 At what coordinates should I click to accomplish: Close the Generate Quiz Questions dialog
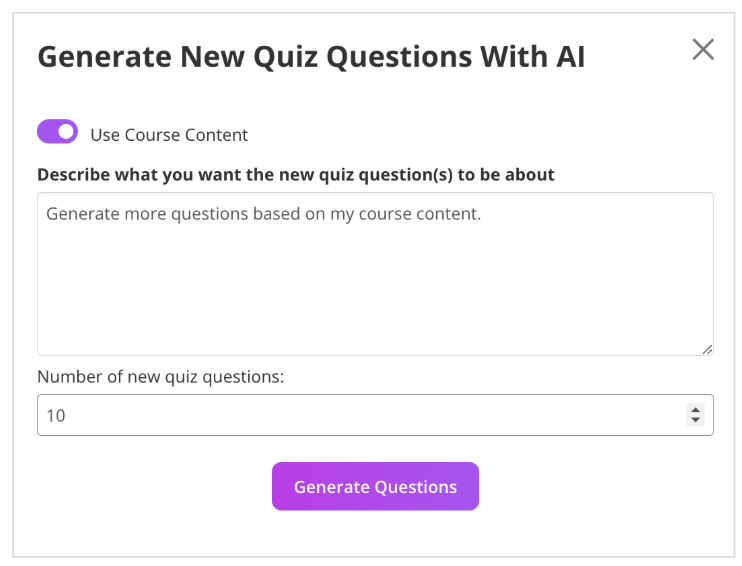pos(703,49)
